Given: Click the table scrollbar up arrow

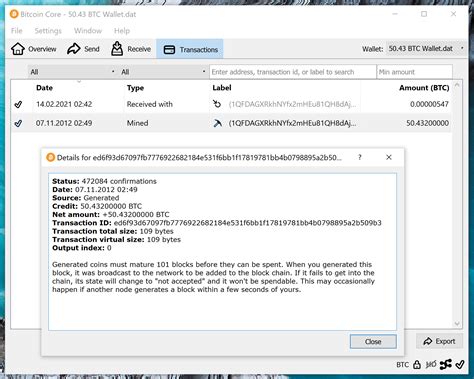Looking at the screenshot, I should click(457, 85).
